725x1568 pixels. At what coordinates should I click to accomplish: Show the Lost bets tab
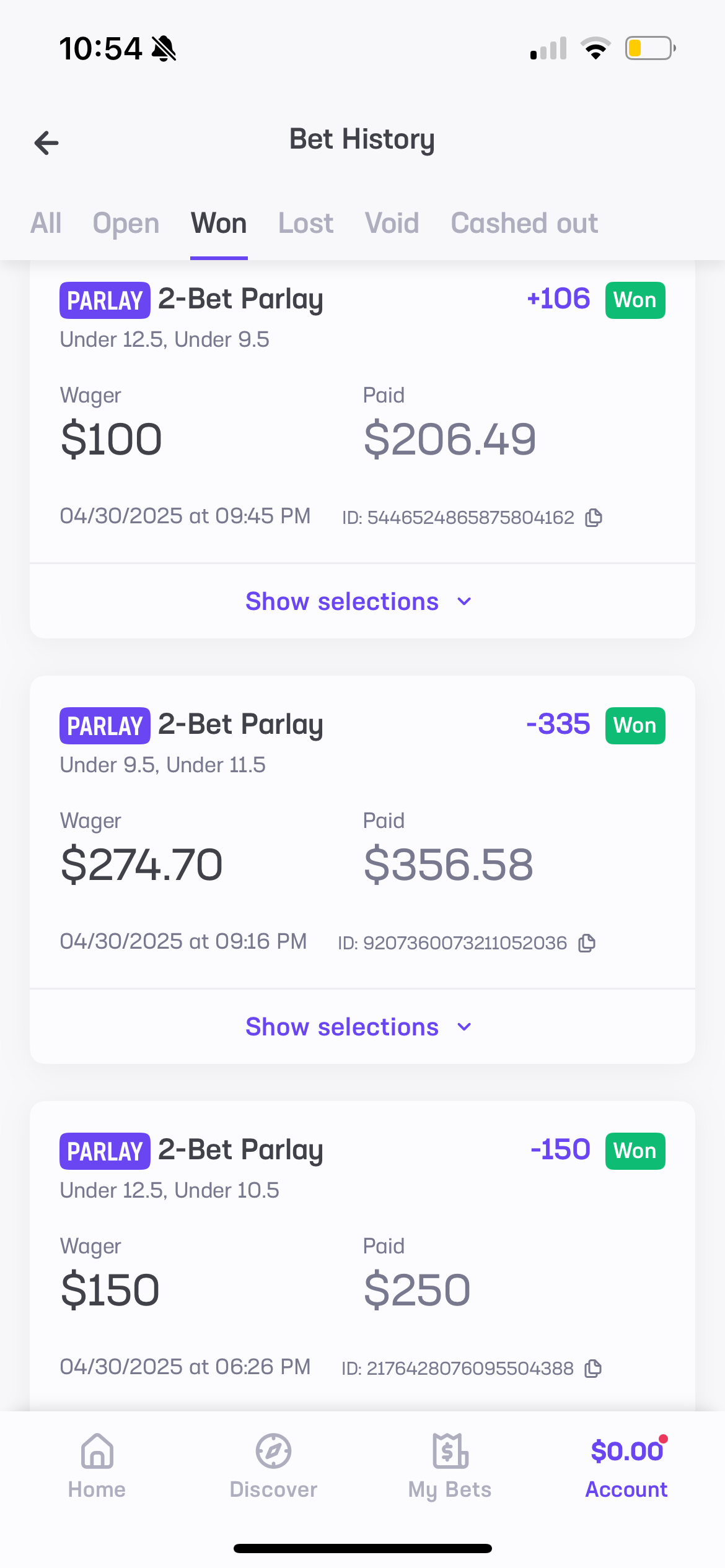tap(305, 223)
